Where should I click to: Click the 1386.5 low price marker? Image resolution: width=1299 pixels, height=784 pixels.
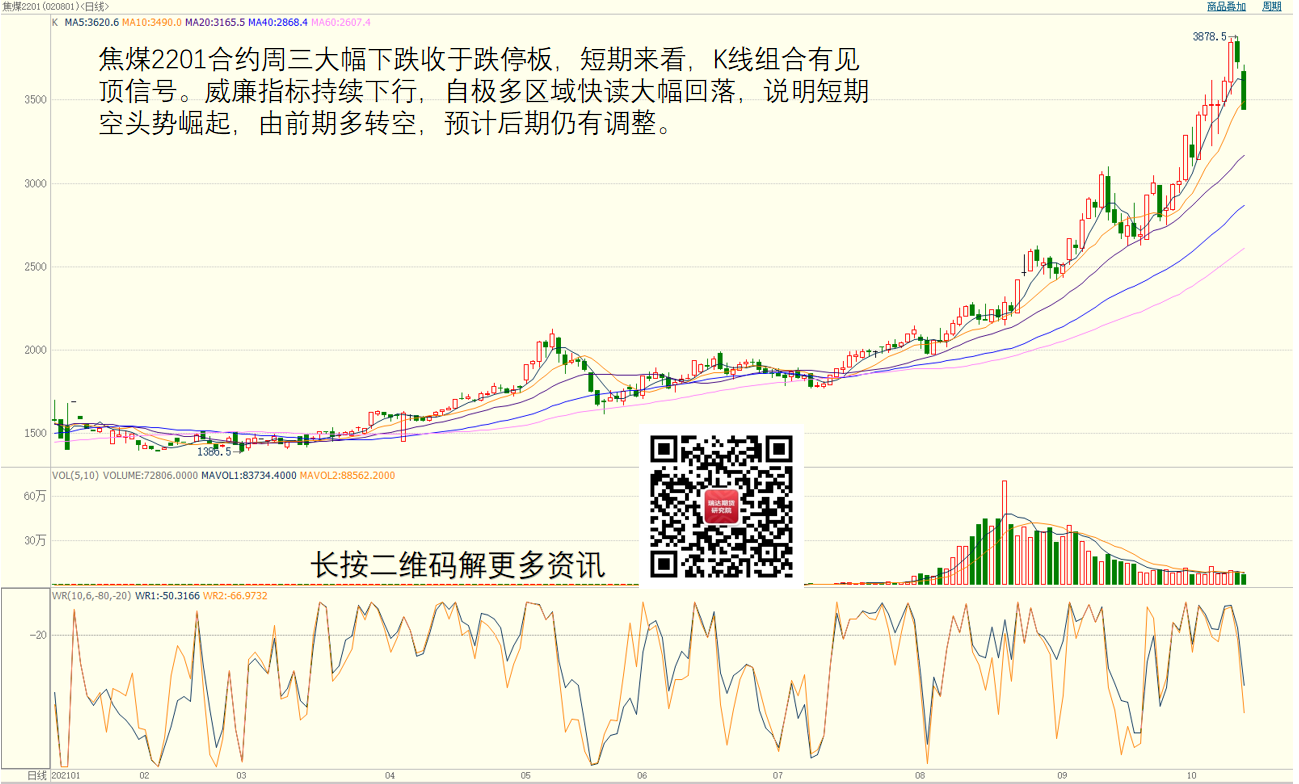[215, 452]
